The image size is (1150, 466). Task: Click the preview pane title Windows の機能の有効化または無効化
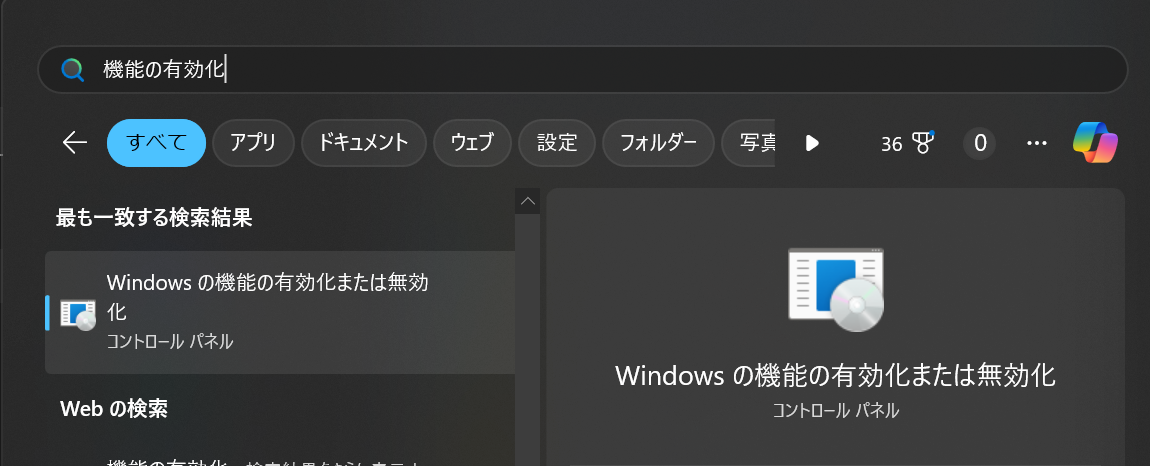(835, 375)
